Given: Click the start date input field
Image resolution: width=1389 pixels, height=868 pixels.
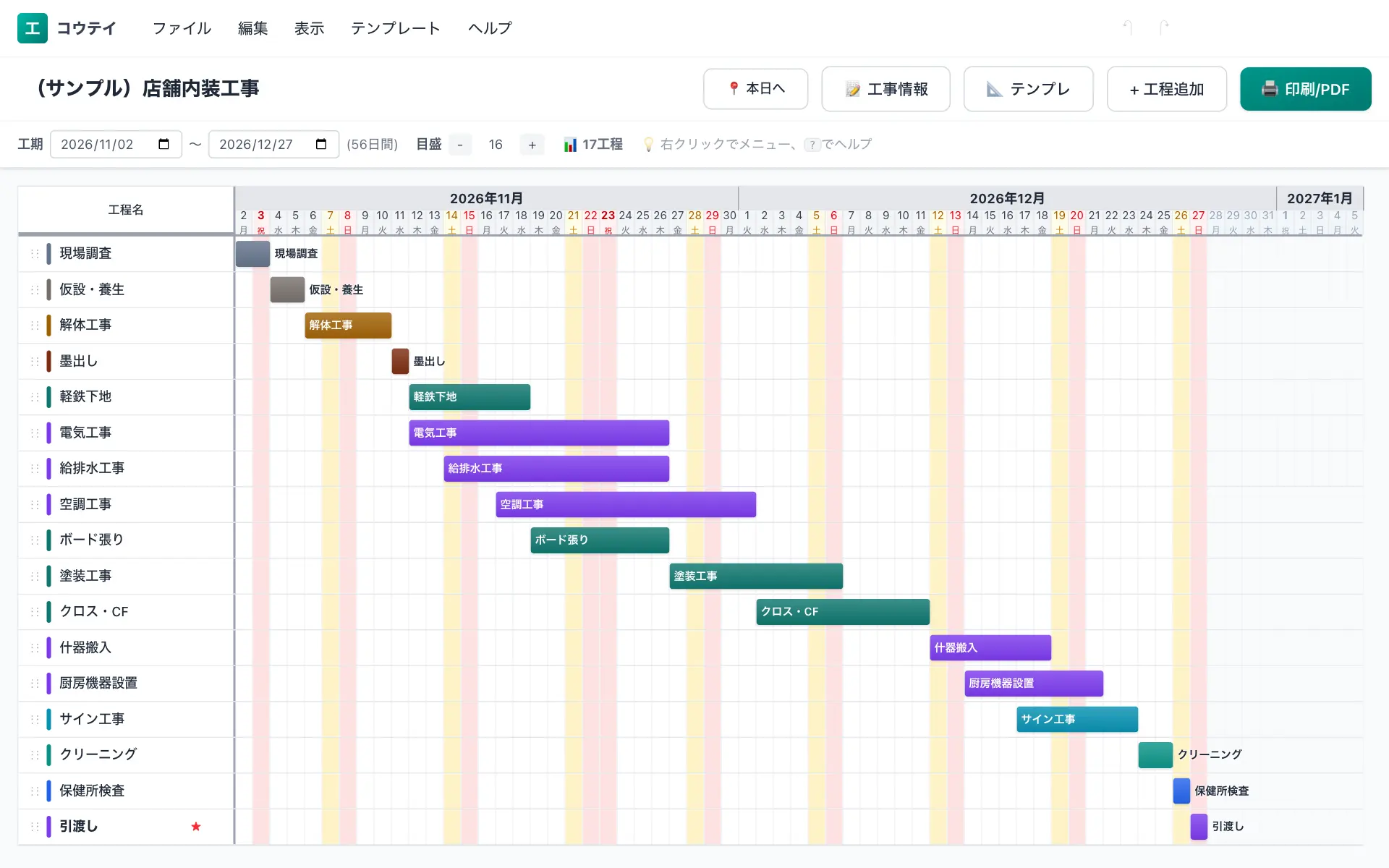Looking at the screenshot, I should point(116,144).
